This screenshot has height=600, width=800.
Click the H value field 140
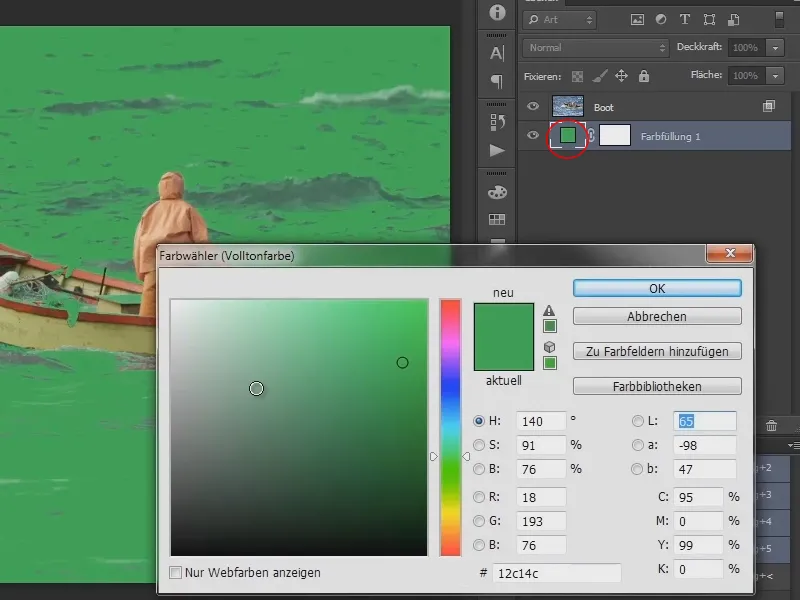pyautogui.click(x=541, y=421)
